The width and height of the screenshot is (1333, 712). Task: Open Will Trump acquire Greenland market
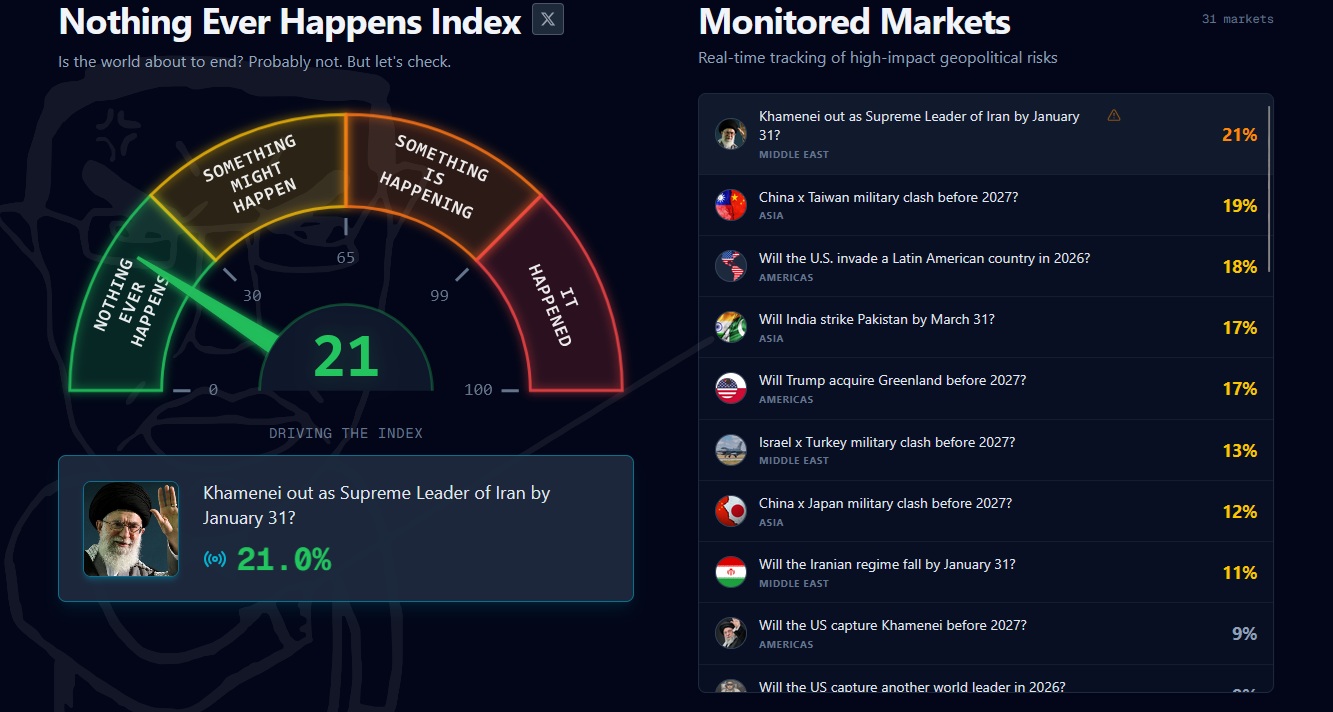[x=985, y=388]
